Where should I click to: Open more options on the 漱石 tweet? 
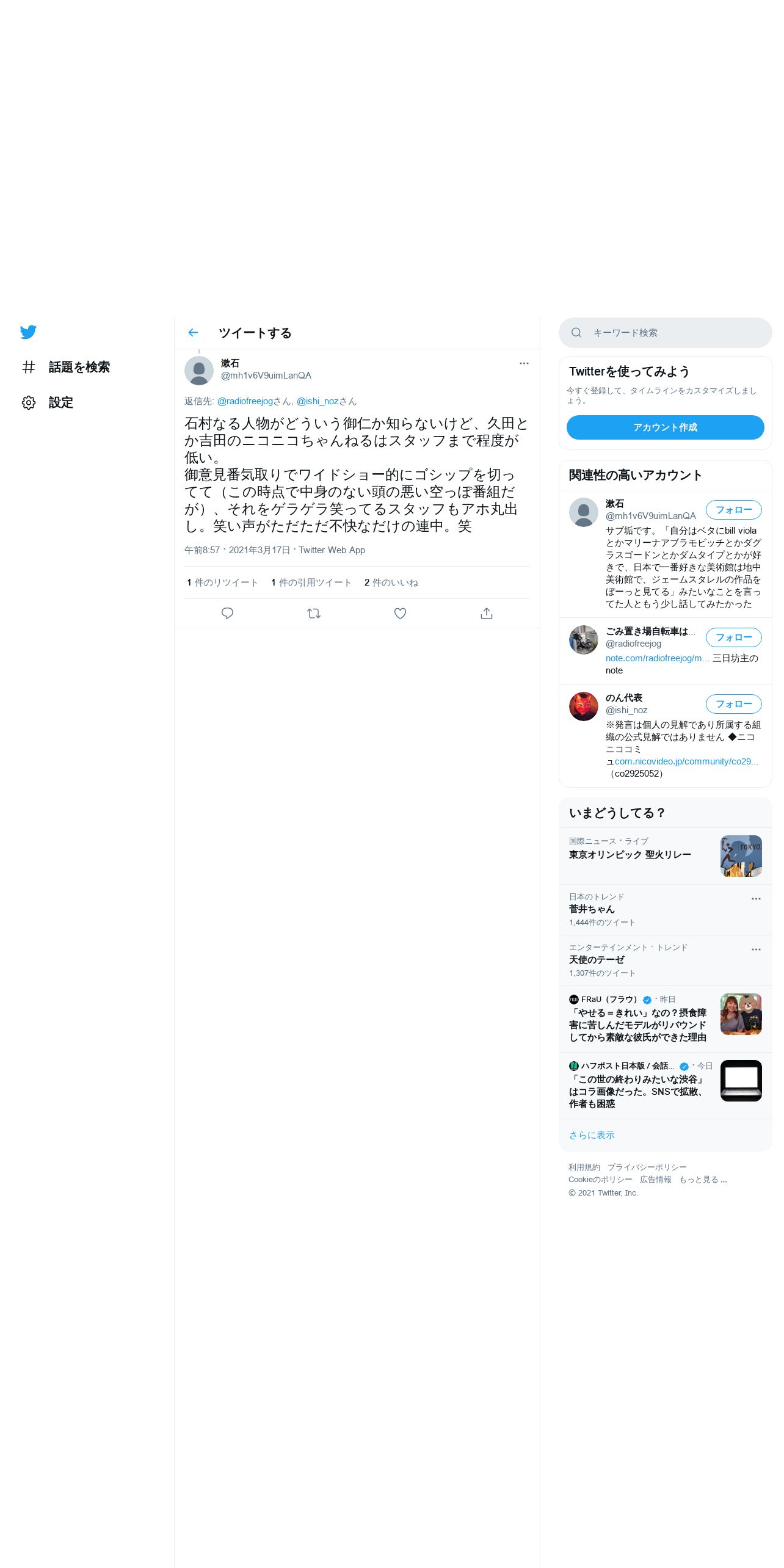pyautogui.click(x=524, y=363)
